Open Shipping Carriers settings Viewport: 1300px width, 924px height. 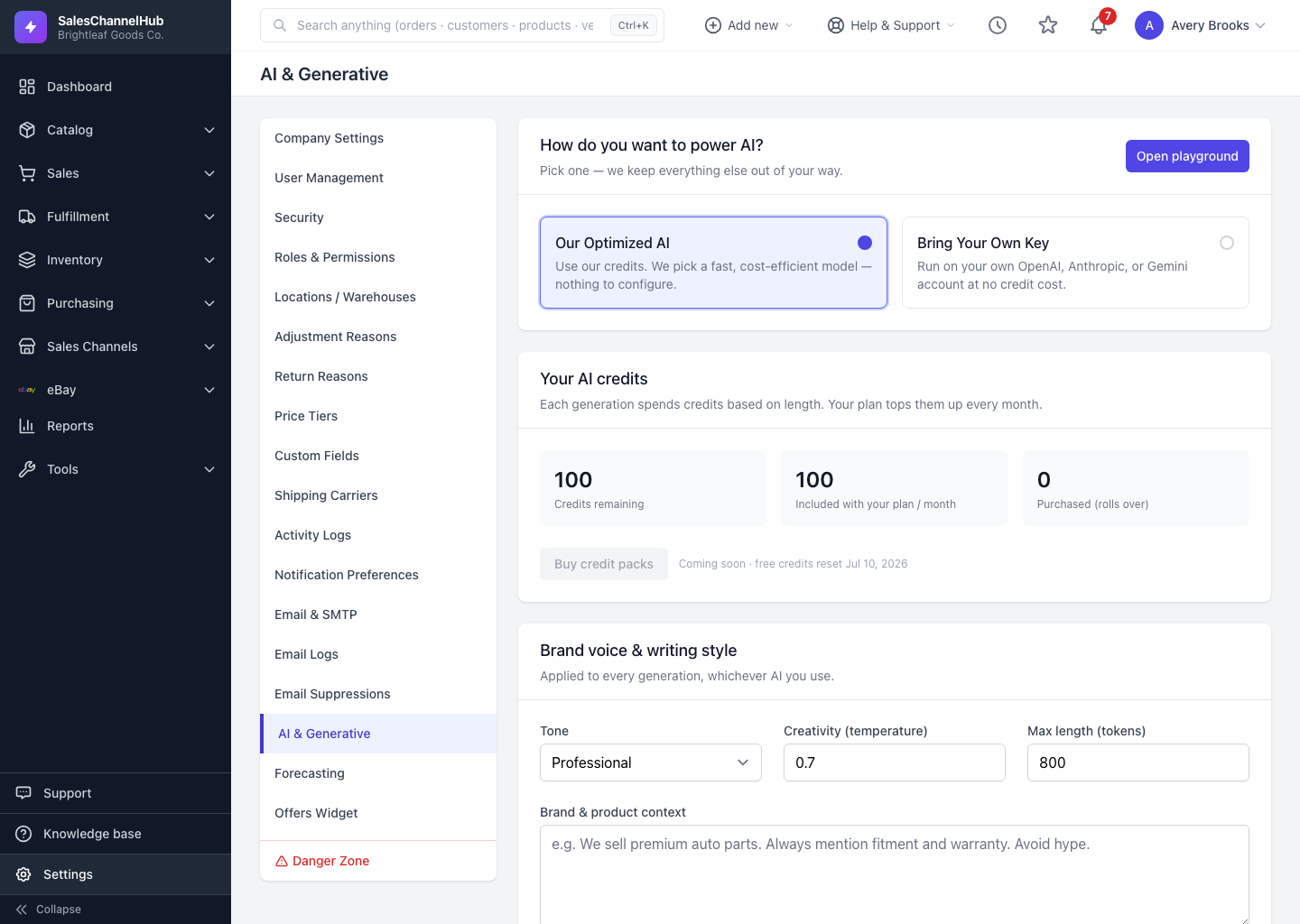(x=378, y=495)
